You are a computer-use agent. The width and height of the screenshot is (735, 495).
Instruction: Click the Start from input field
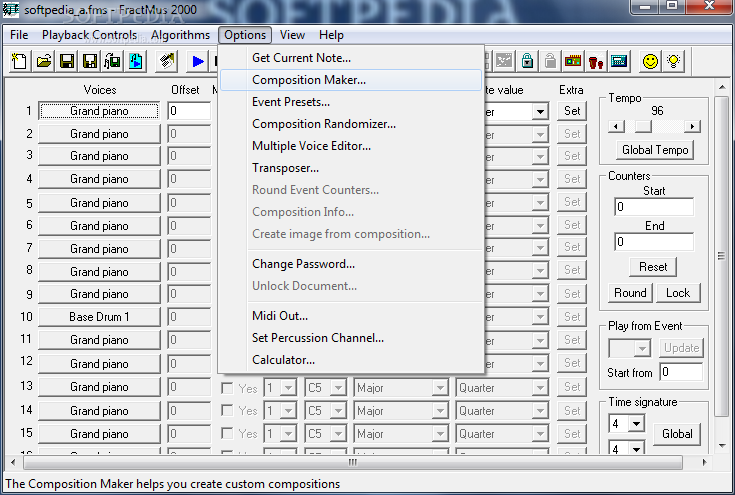[x=681, y=372]
